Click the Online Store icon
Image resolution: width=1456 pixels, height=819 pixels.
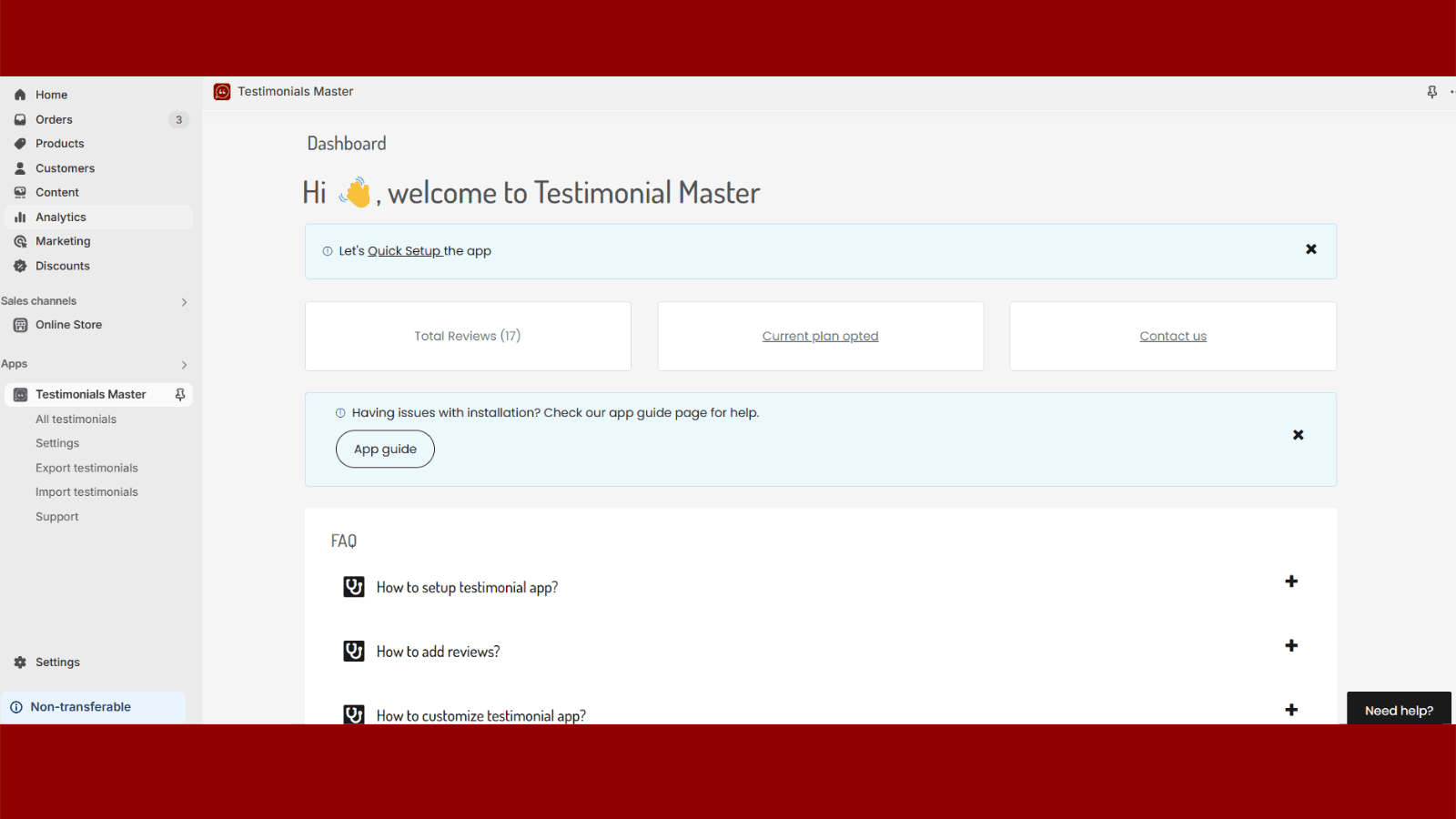pyautogui.click(x=20, y=324)
